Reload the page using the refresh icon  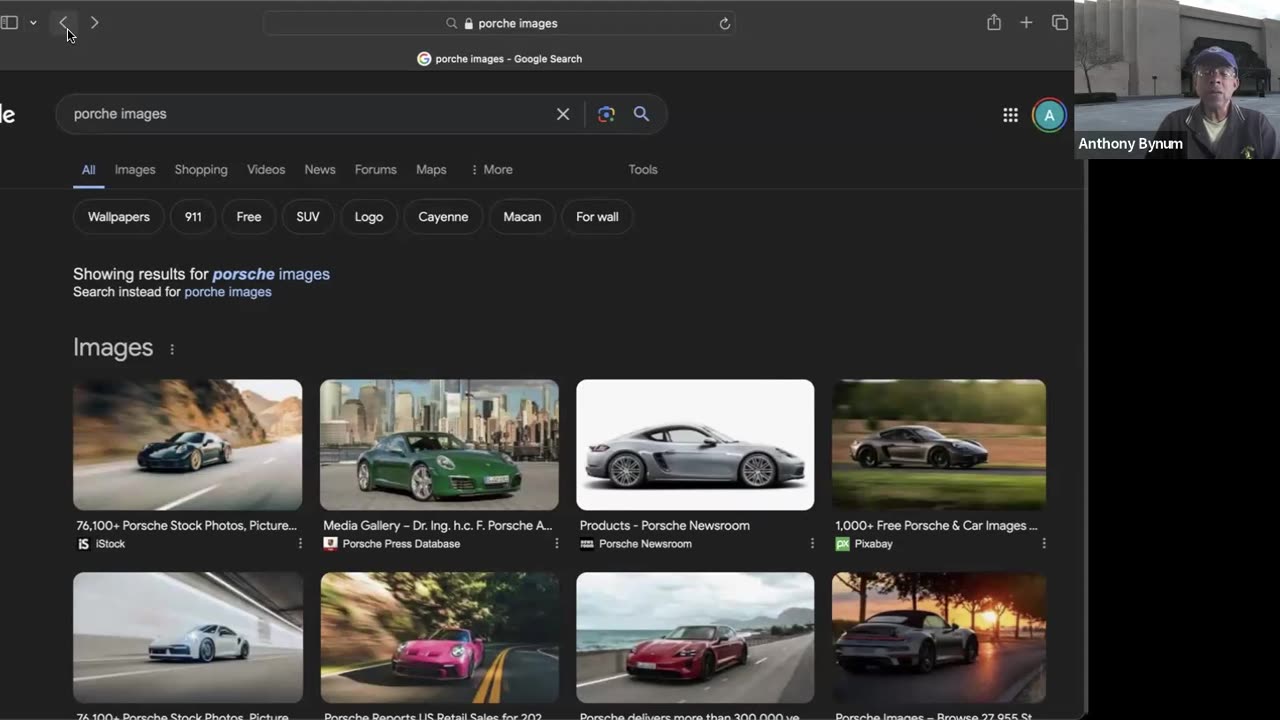coord(725,23)
